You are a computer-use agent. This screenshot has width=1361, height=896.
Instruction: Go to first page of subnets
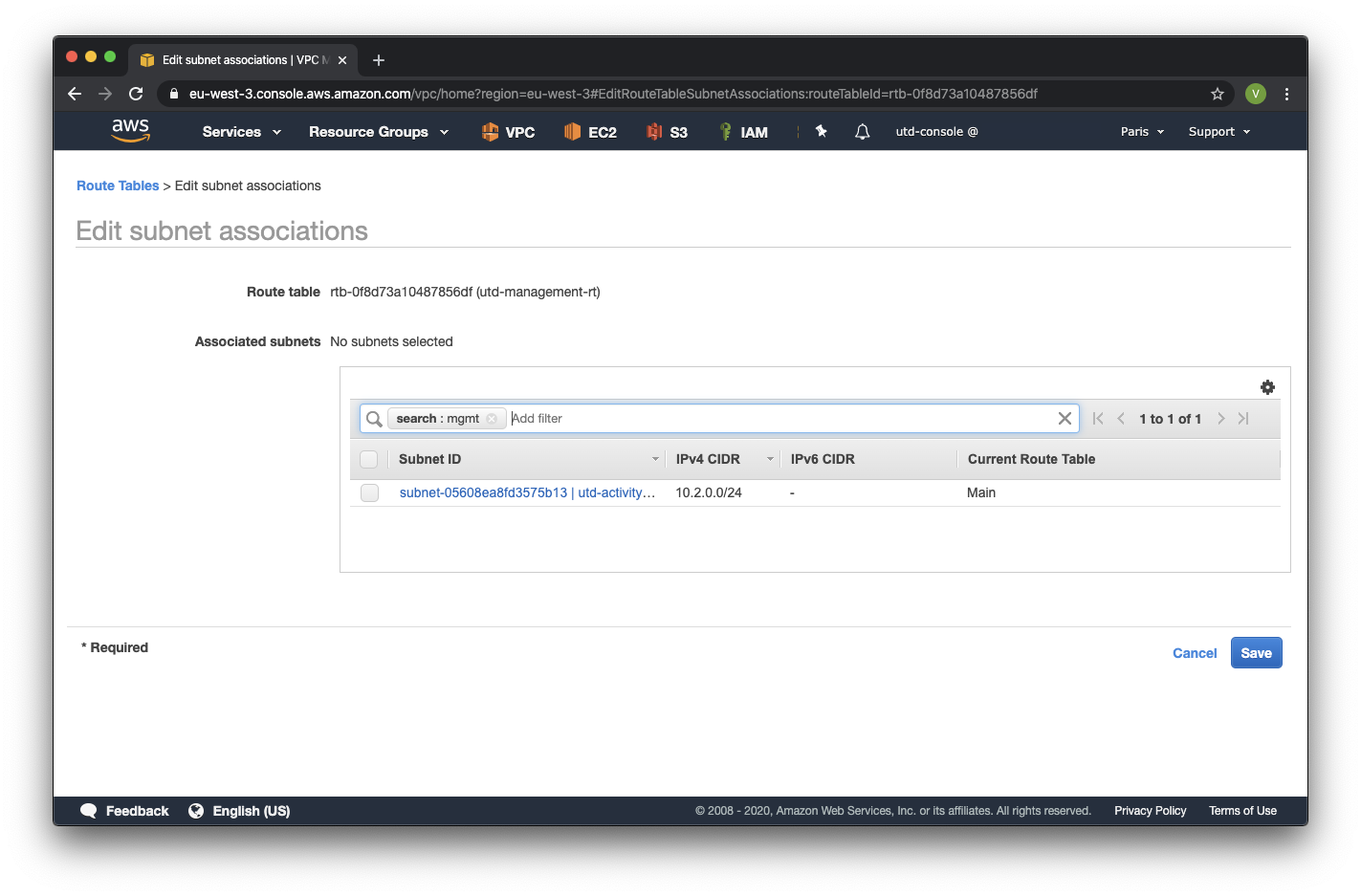coord(1098,419)
